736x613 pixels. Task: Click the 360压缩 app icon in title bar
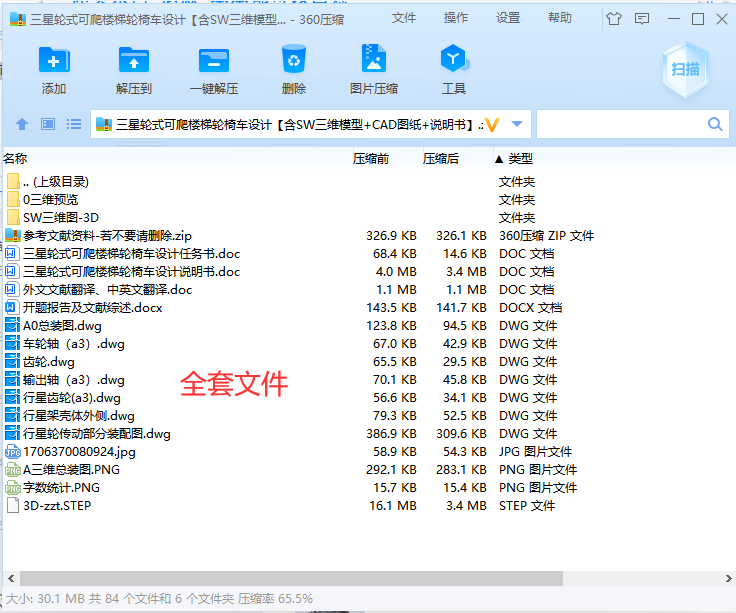point(18,19)
